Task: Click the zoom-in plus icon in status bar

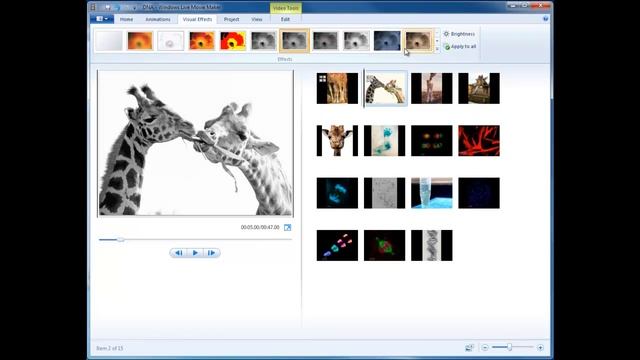Action: (540, 348)
